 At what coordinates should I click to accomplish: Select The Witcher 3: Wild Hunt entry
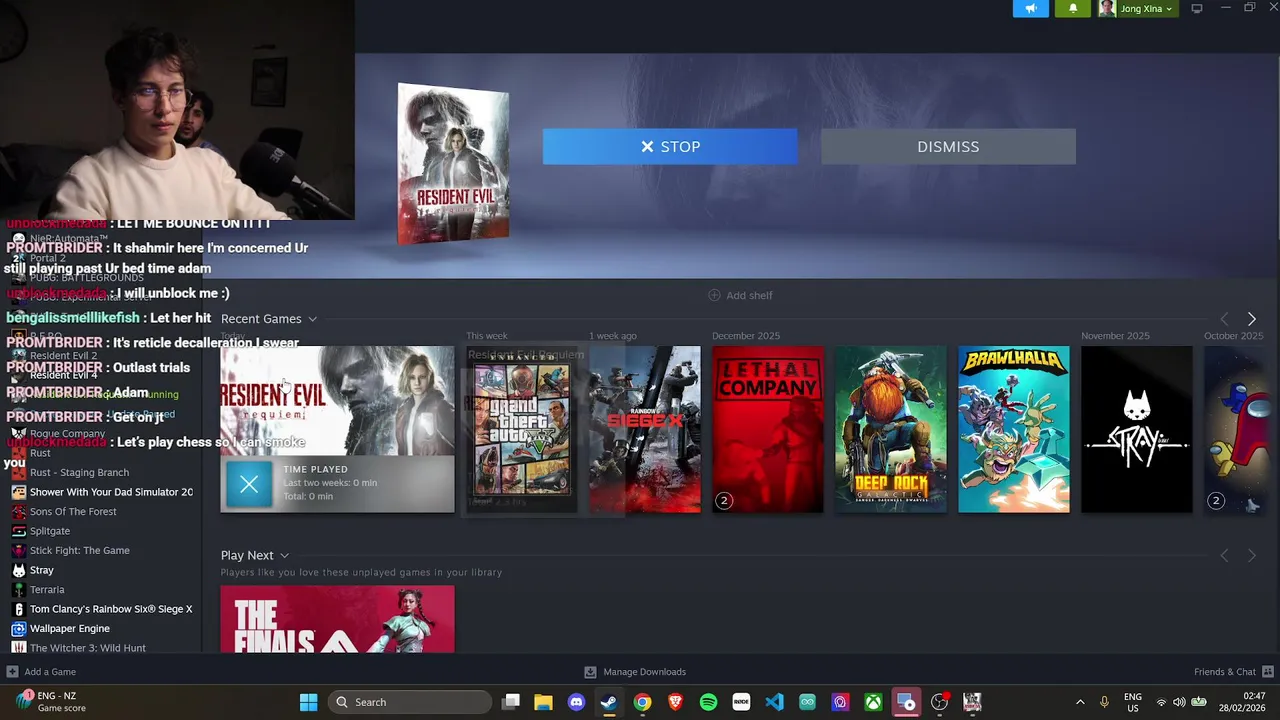pyautogui.click(x=88, y=648)
